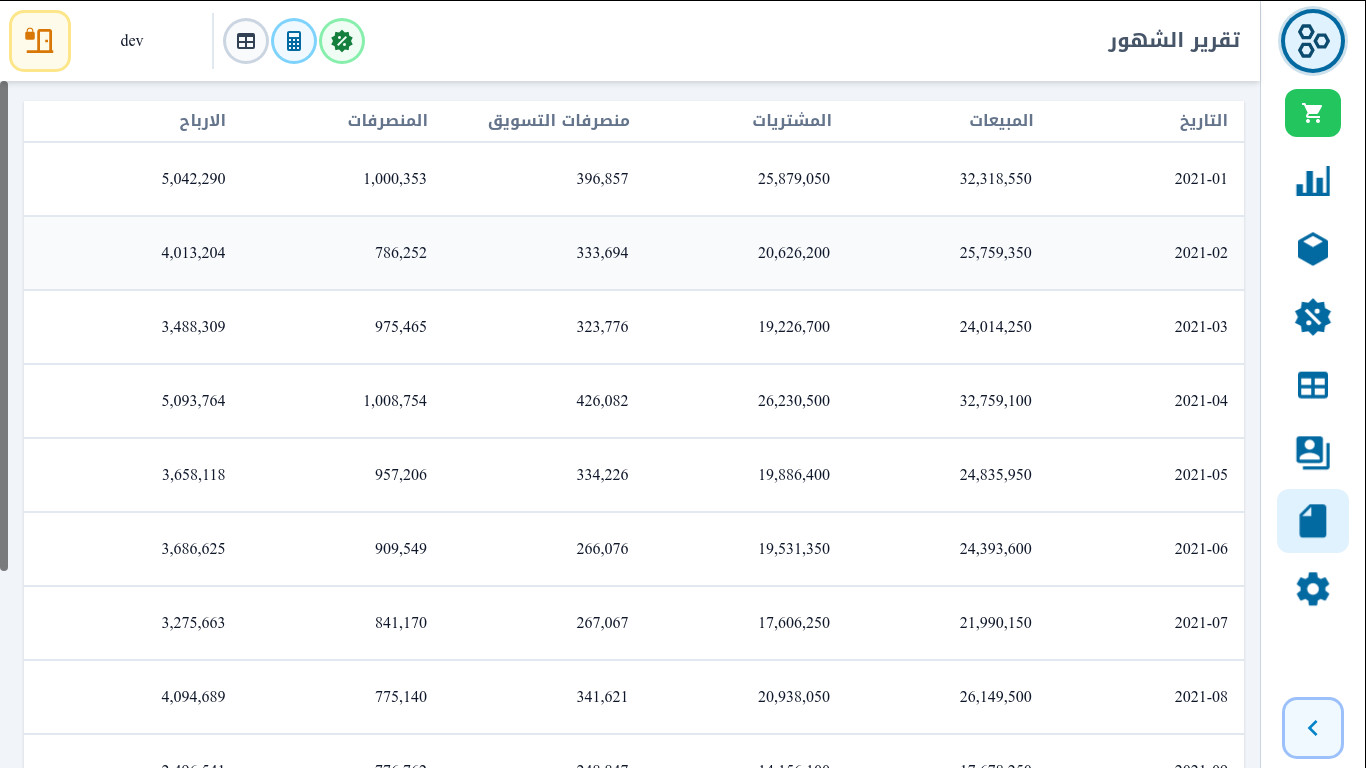
Task: Click the vertical scrollbar on left edge
Action: [4, 326]
